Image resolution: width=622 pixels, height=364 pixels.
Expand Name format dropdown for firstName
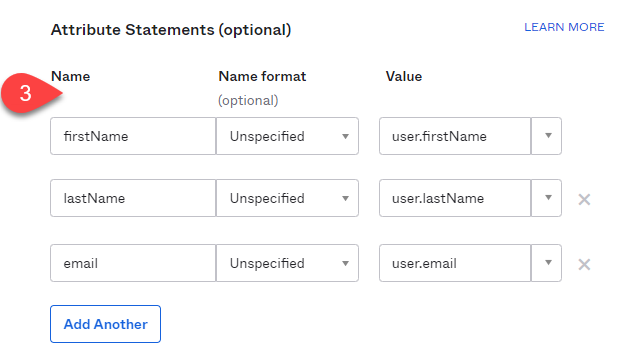point(287,136)
